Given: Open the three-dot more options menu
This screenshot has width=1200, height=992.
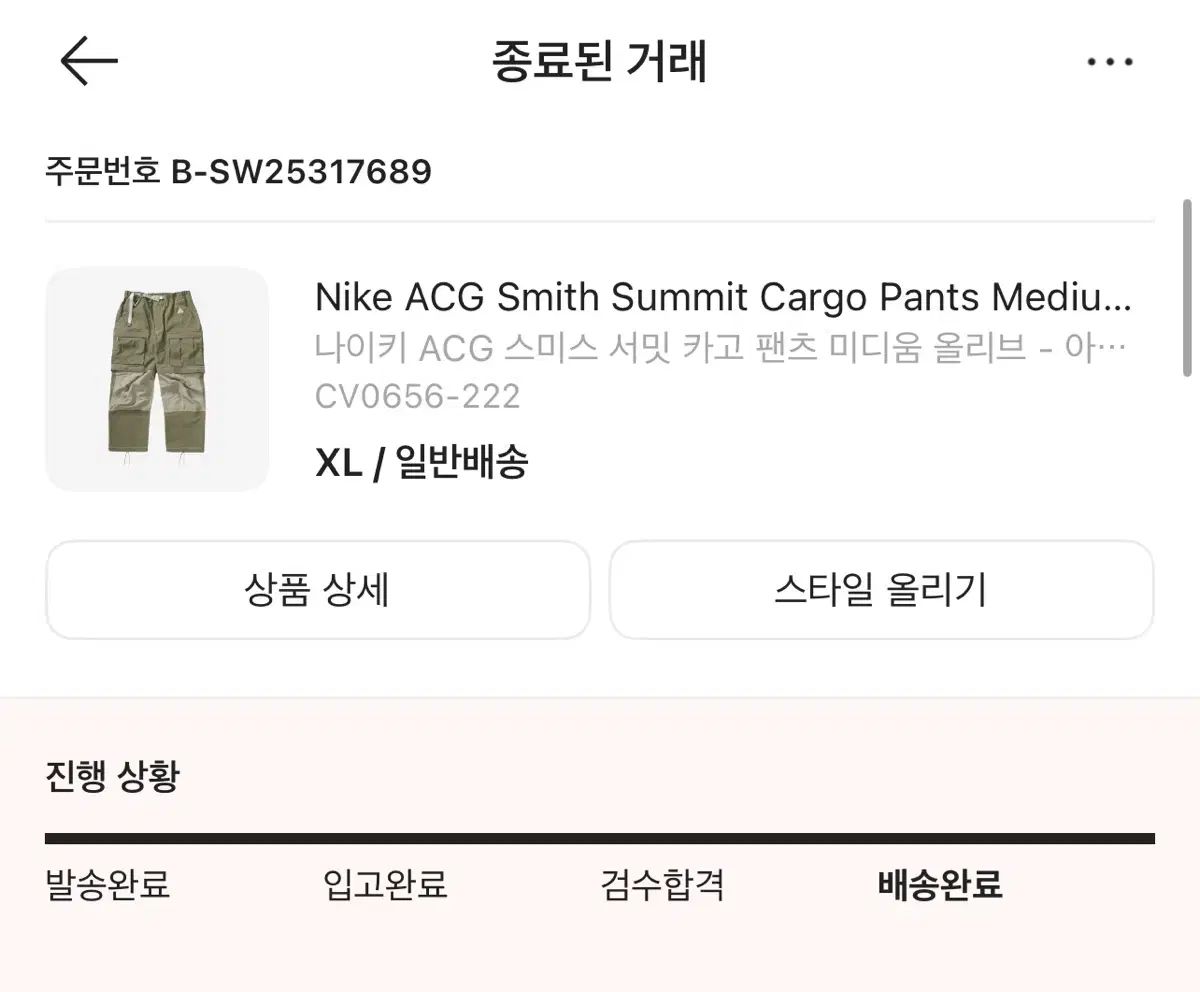Looking at the screenshot, I should point(1110,62).
